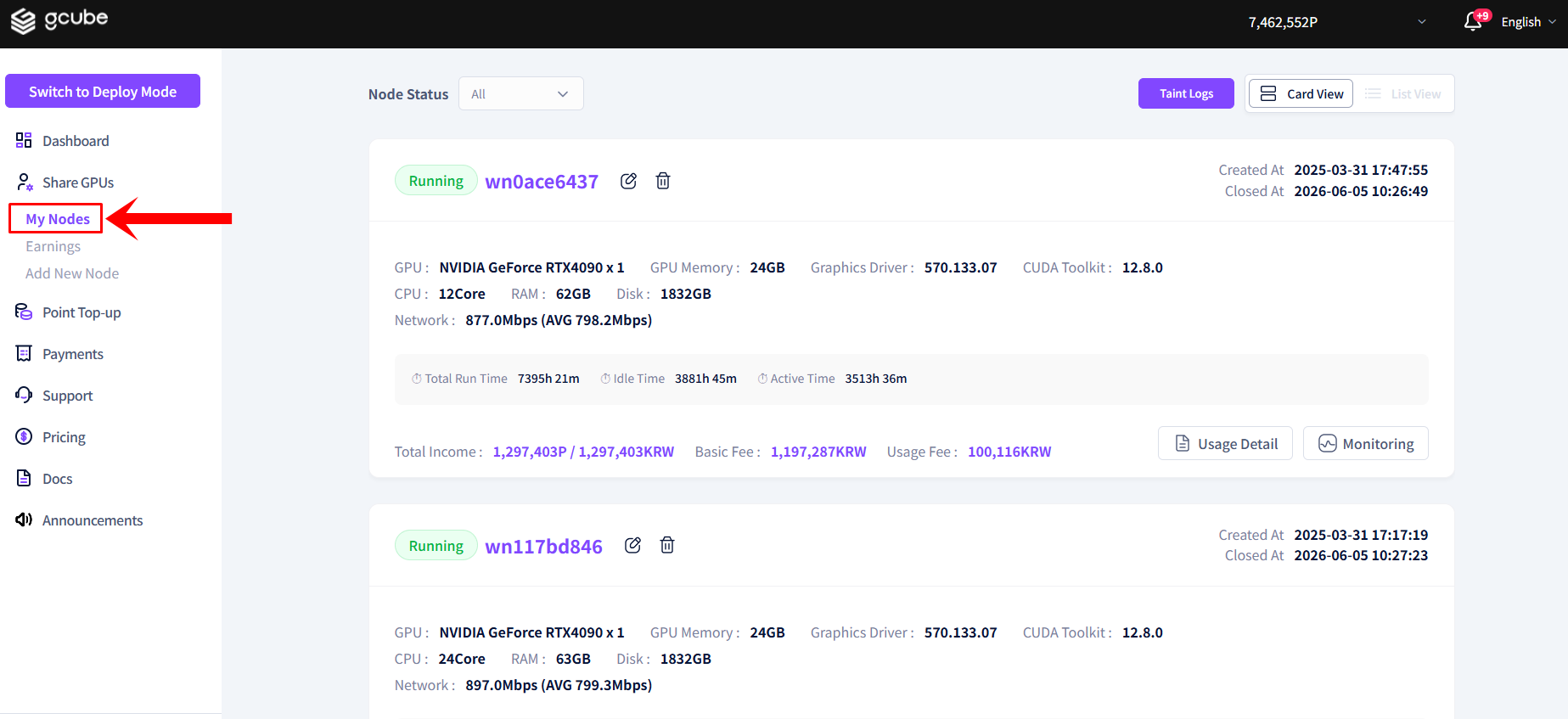Click edit icon next to wn117bd846
The image size is (1568, 719).
632,545
